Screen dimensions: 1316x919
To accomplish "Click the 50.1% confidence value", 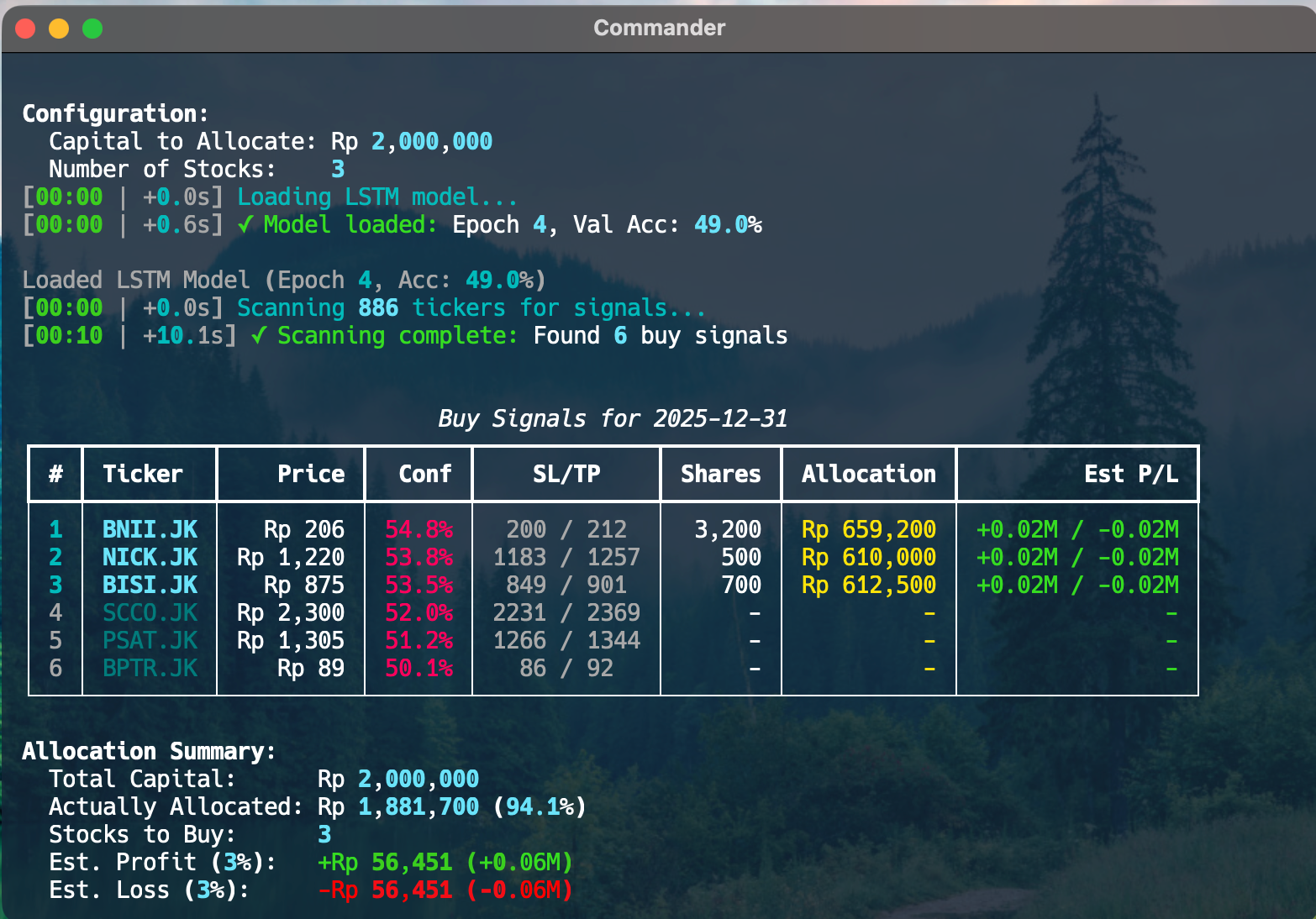I will point(418,668).
